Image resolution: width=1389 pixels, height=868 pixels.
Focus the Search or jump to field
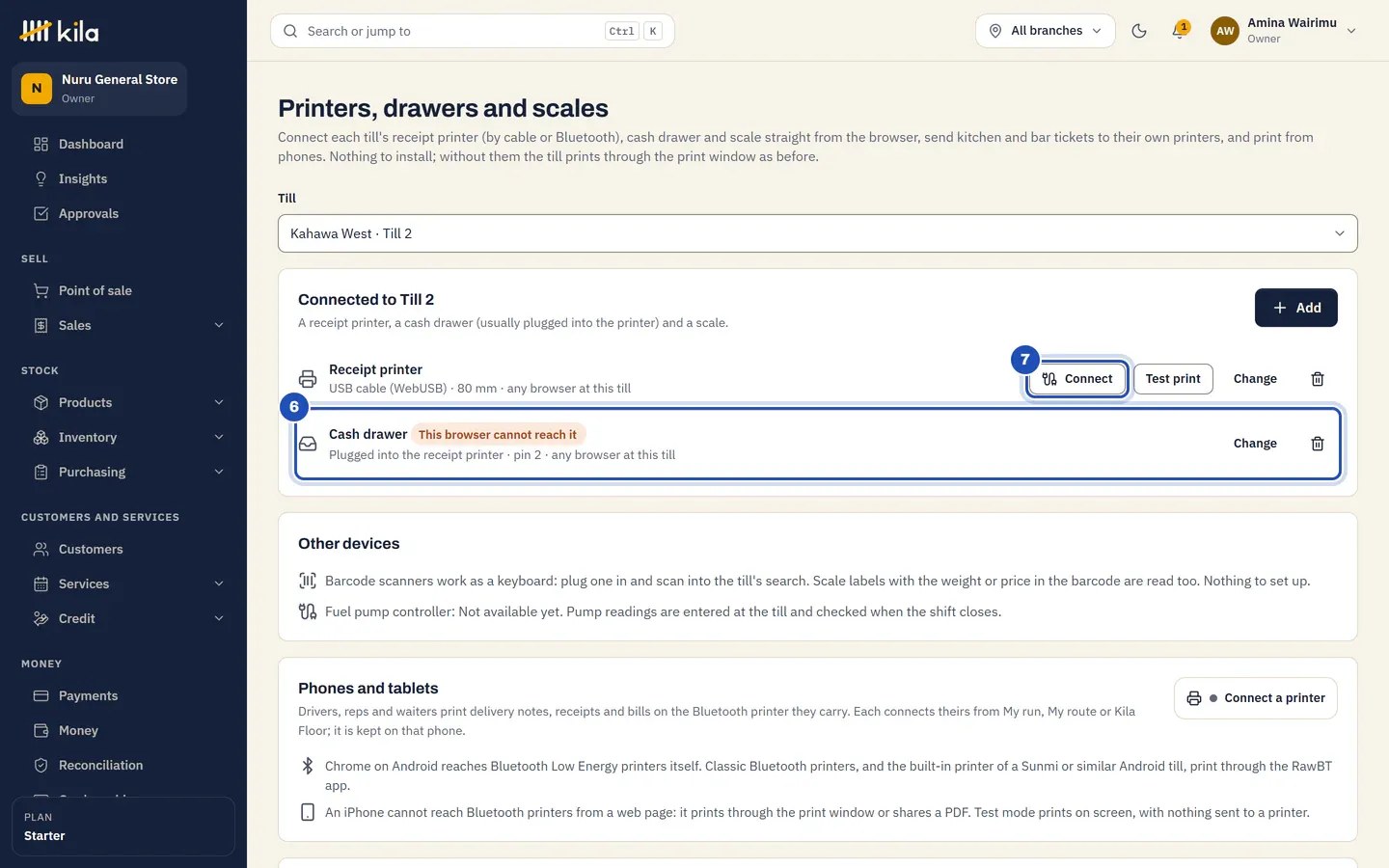tap(473, 31)
